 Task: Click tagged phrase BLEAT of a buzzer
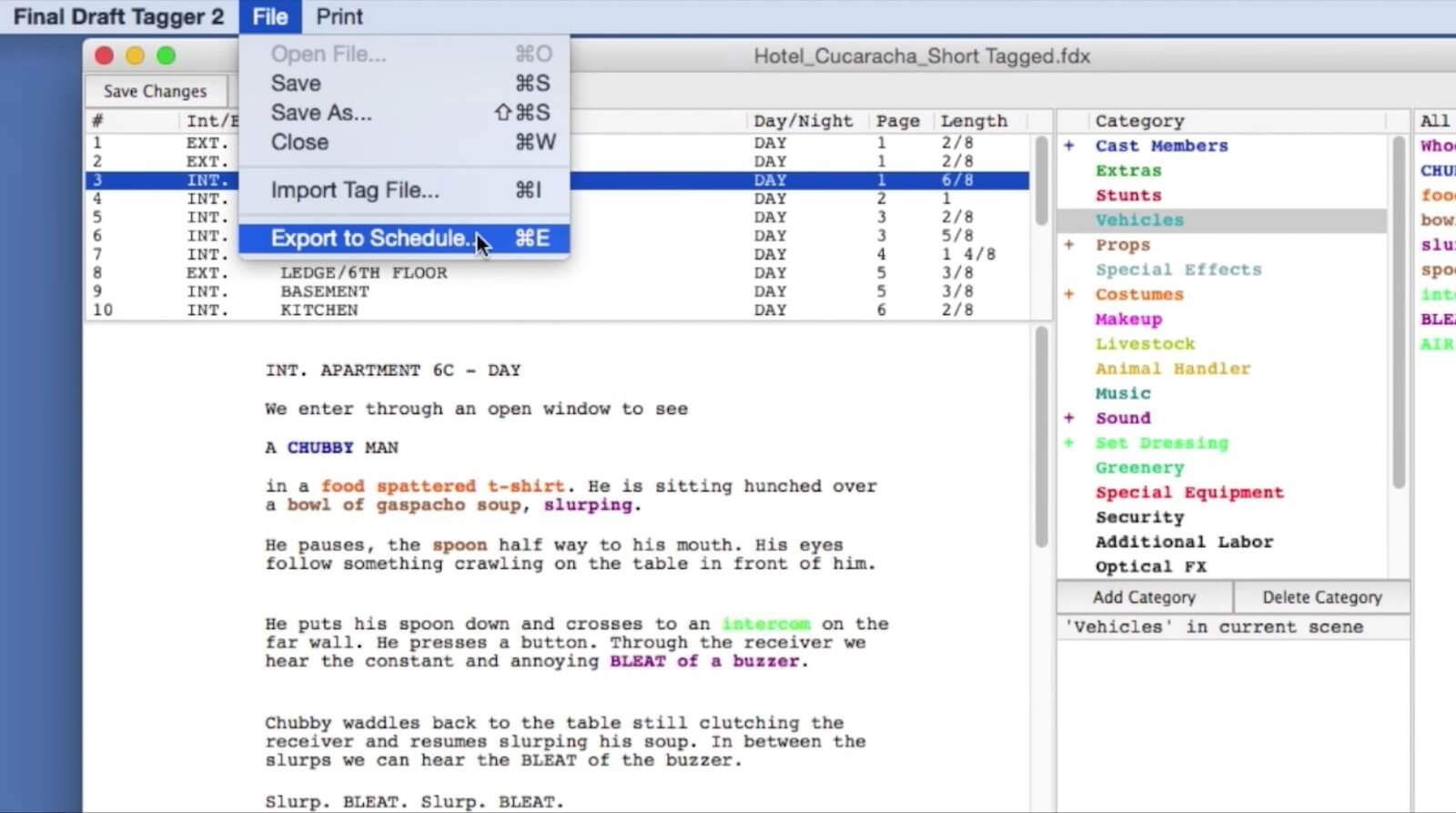tap(704, 661)
